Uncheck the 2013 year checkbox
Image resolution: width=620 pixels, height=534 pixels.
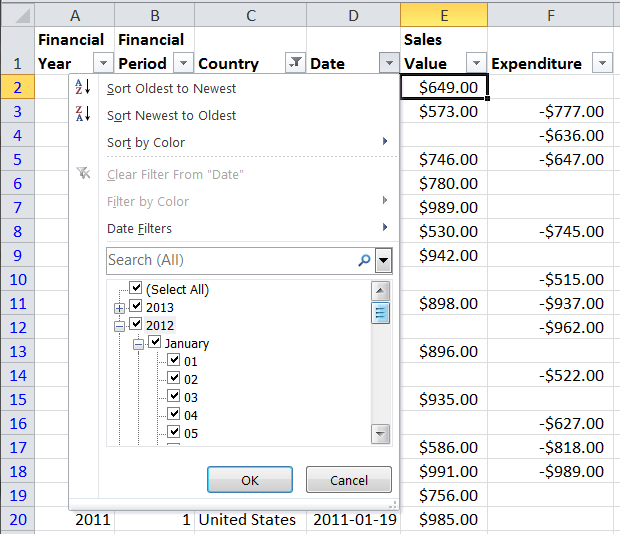[x=136, y=307]
